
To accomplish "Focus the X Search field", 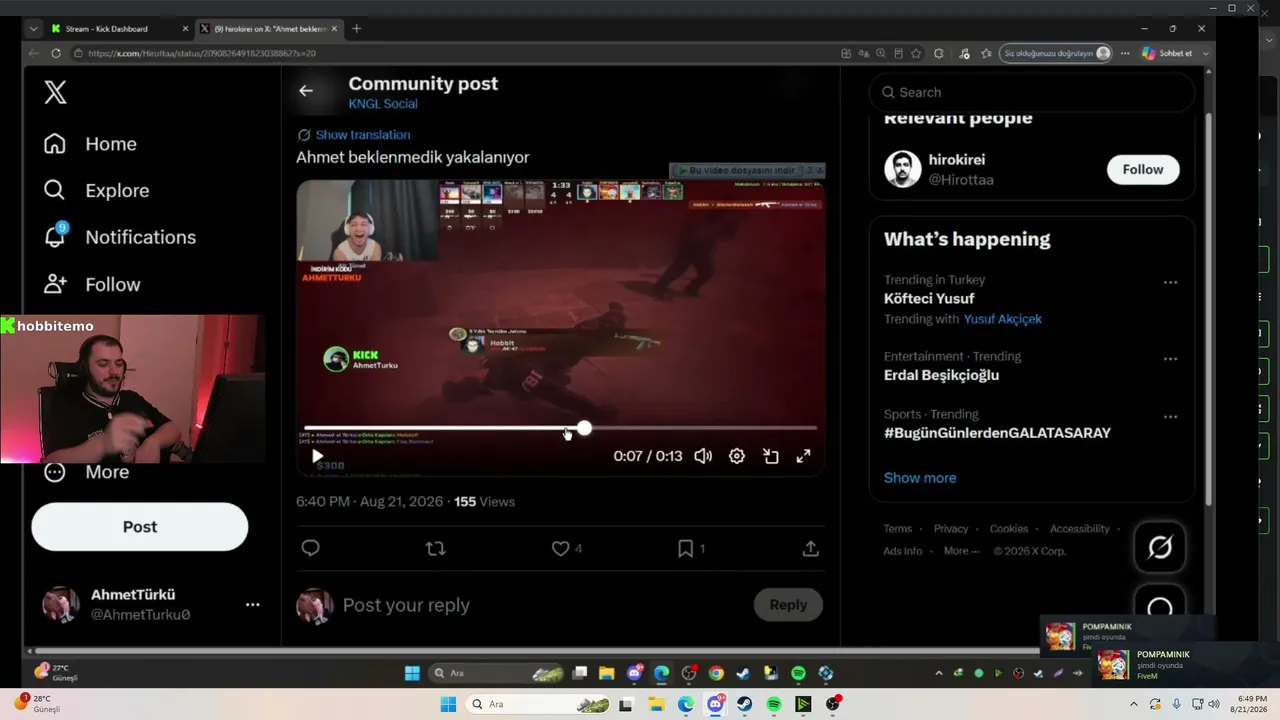I will pos(1032,92).
